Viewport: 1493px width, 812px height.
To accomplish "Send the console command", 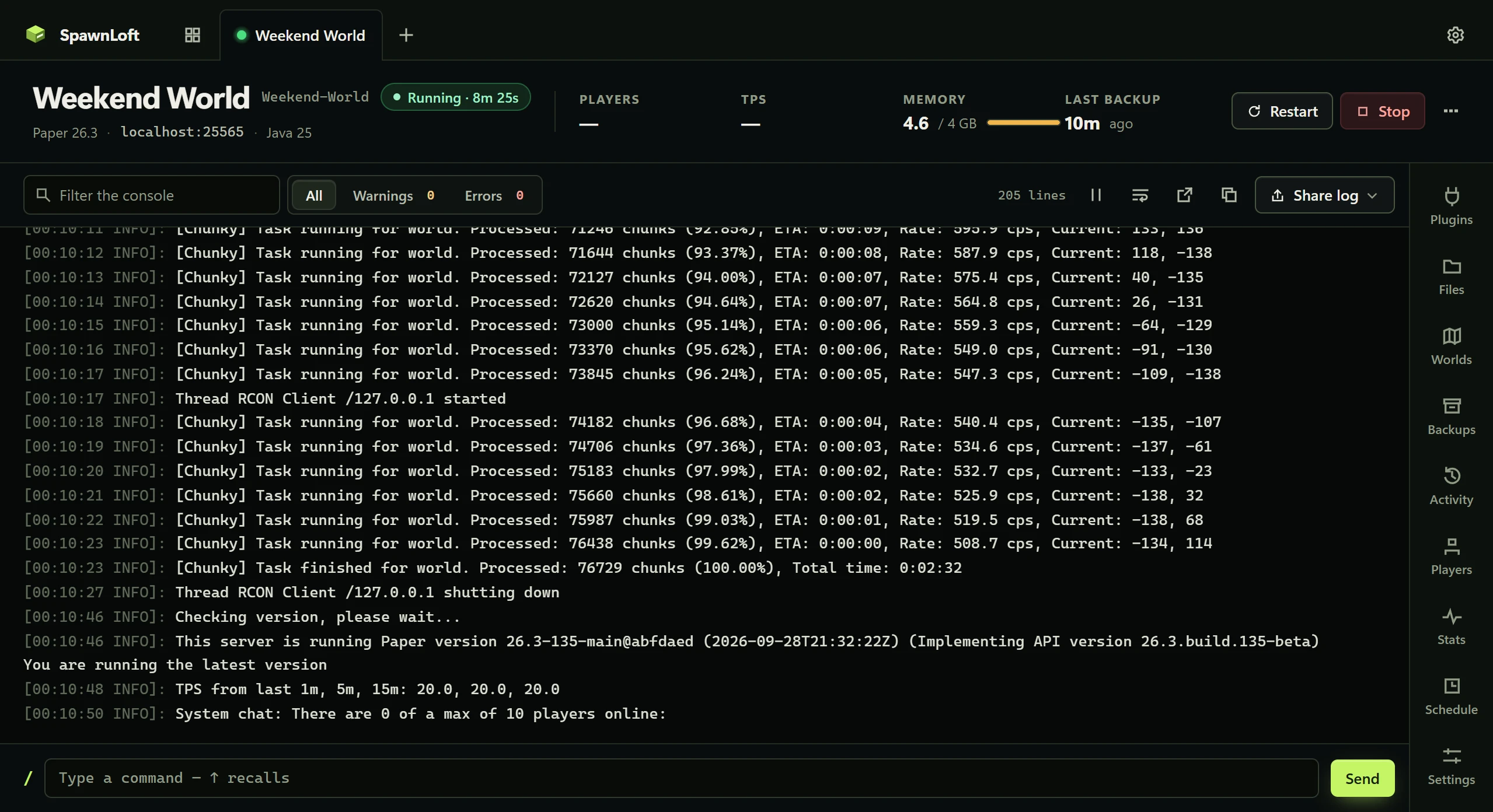I will click(x=1362, y=778).
